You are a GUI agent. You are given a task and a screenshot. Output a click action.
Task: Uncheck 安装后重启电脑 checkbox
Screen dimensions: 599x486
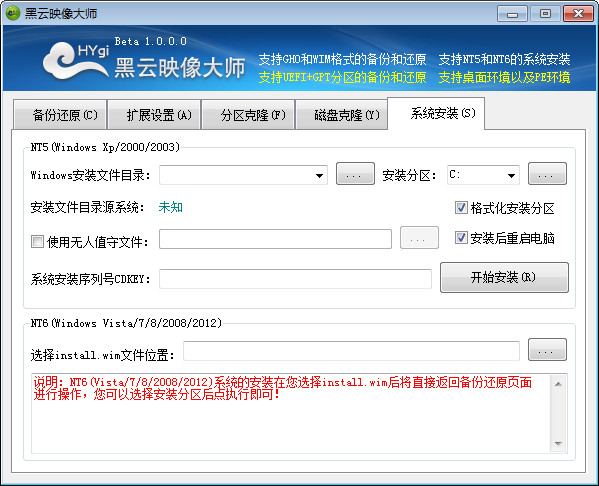(x=461, y=238)
